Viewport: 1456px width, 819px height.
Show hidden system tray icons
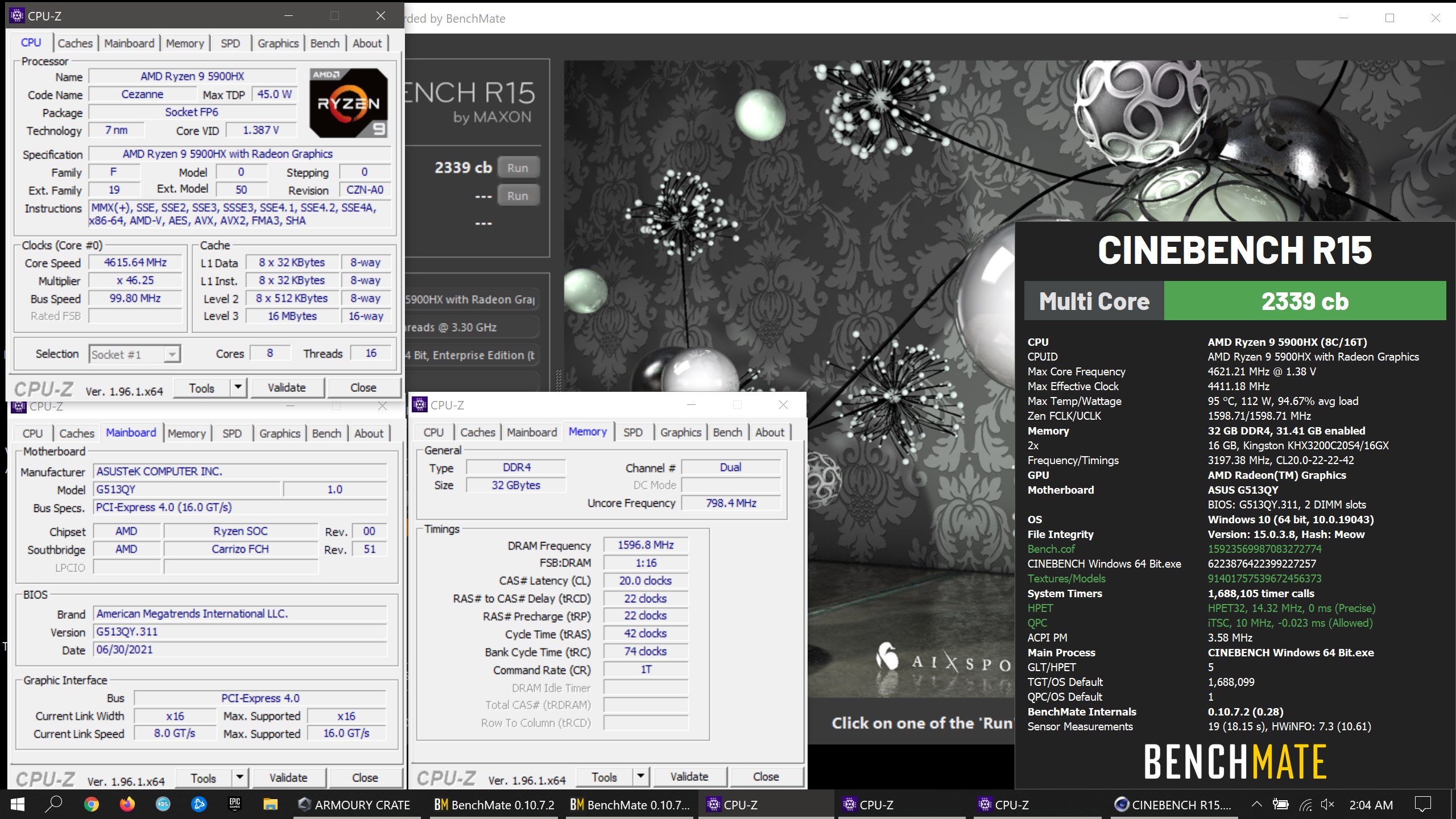coord(1256,805)
